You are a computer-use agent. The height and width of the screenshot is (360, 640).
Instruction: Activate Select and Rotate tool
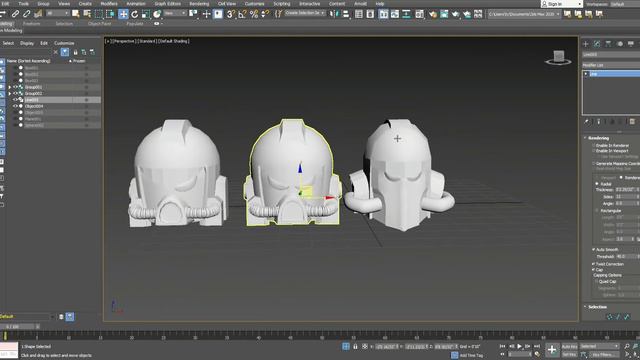[x=134, y=14]
